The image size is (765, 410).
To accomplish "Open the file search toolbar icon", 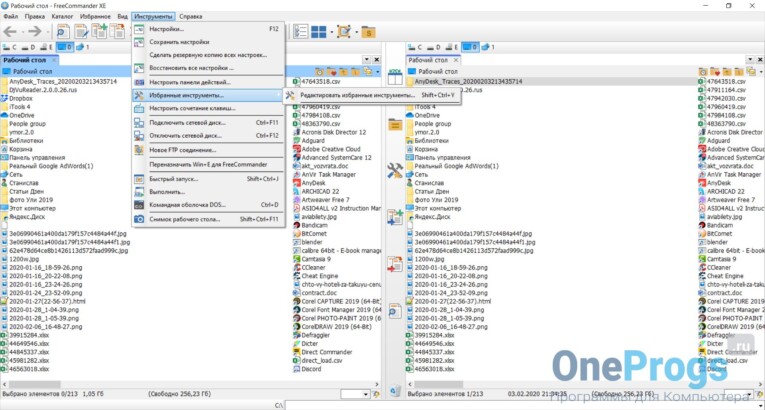I will [63, 32].
